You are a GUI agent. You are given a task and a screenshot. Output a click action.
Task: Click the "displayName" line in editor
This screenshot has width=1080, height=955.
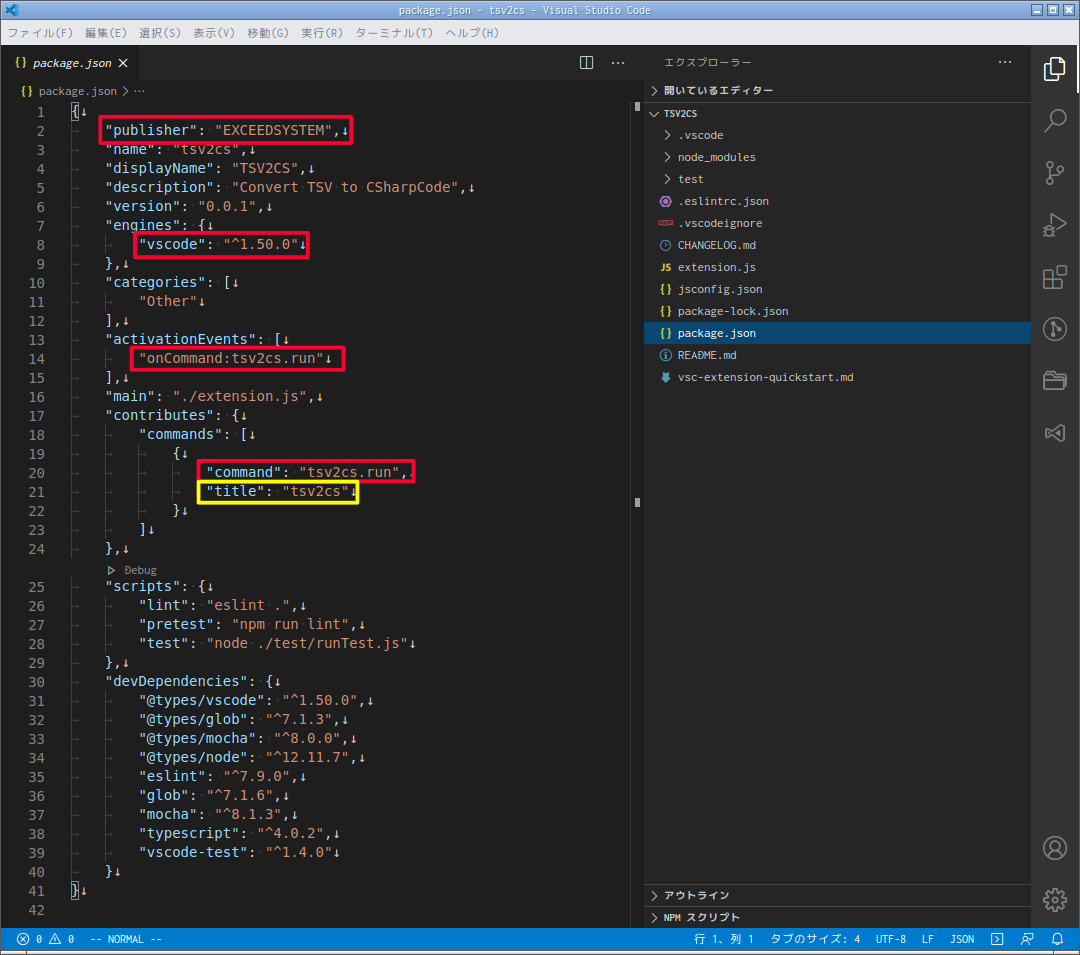[x=209, y=169]
